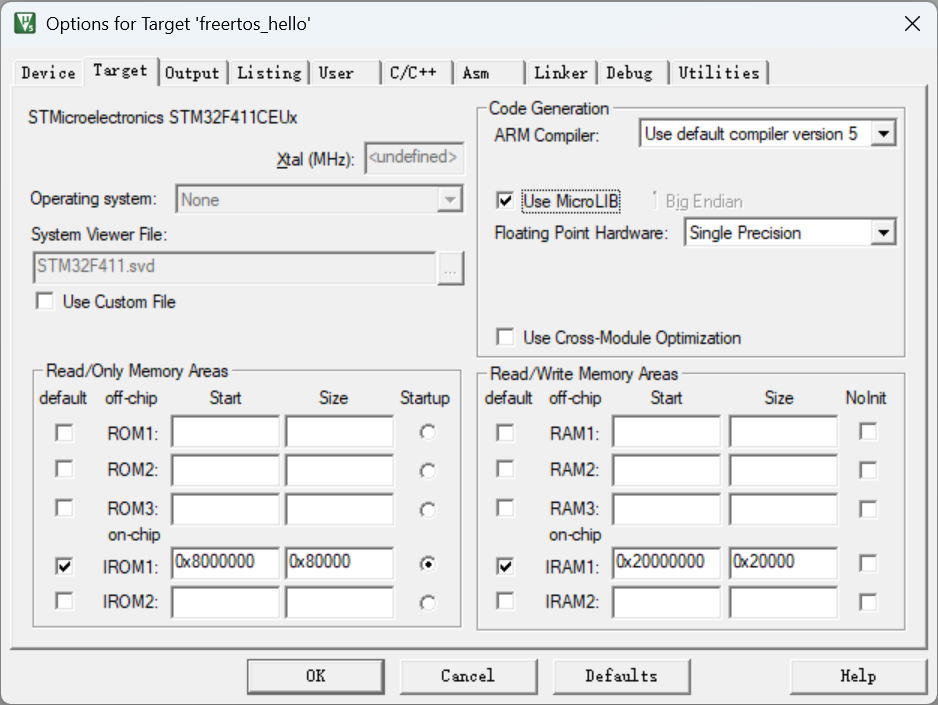Click the ROM1 Start address field
The width and height of the screenshot is (938, 705).
point(226,432)
